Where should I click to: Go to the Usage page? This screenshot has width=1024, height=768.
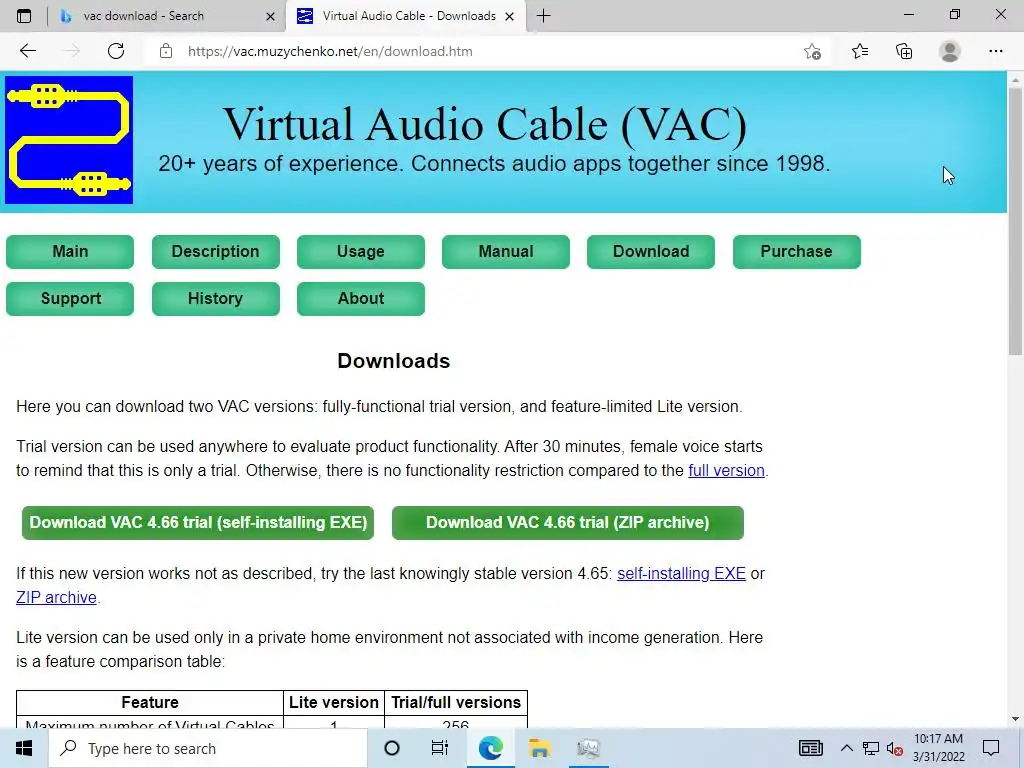click(360, 251)
